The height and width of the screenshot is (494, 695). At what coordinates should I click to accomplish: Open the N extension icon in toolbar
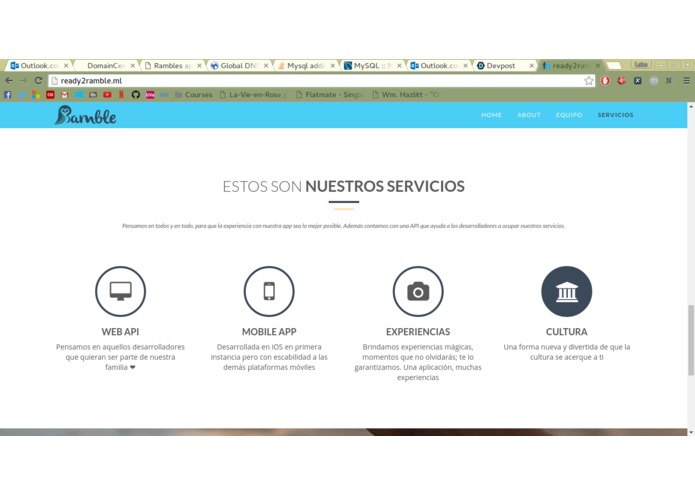pos(669,80)
